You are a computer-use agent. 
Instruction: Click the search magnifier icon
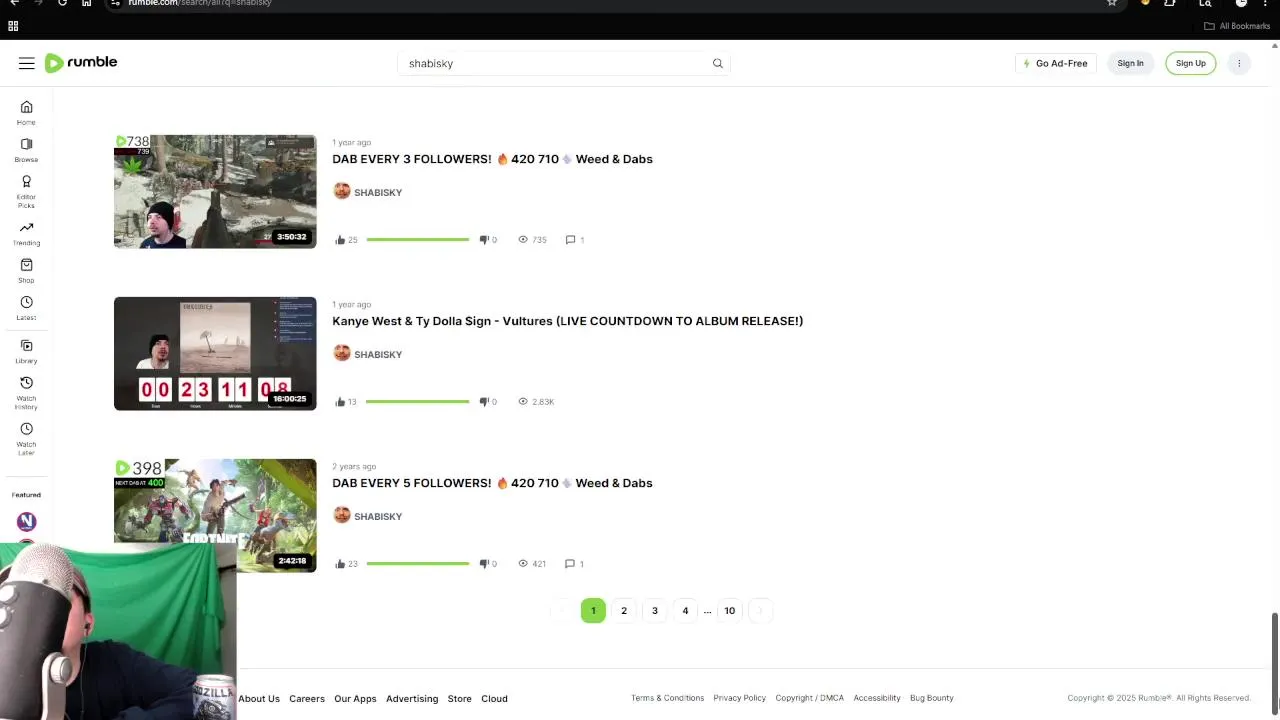(717, 63)
